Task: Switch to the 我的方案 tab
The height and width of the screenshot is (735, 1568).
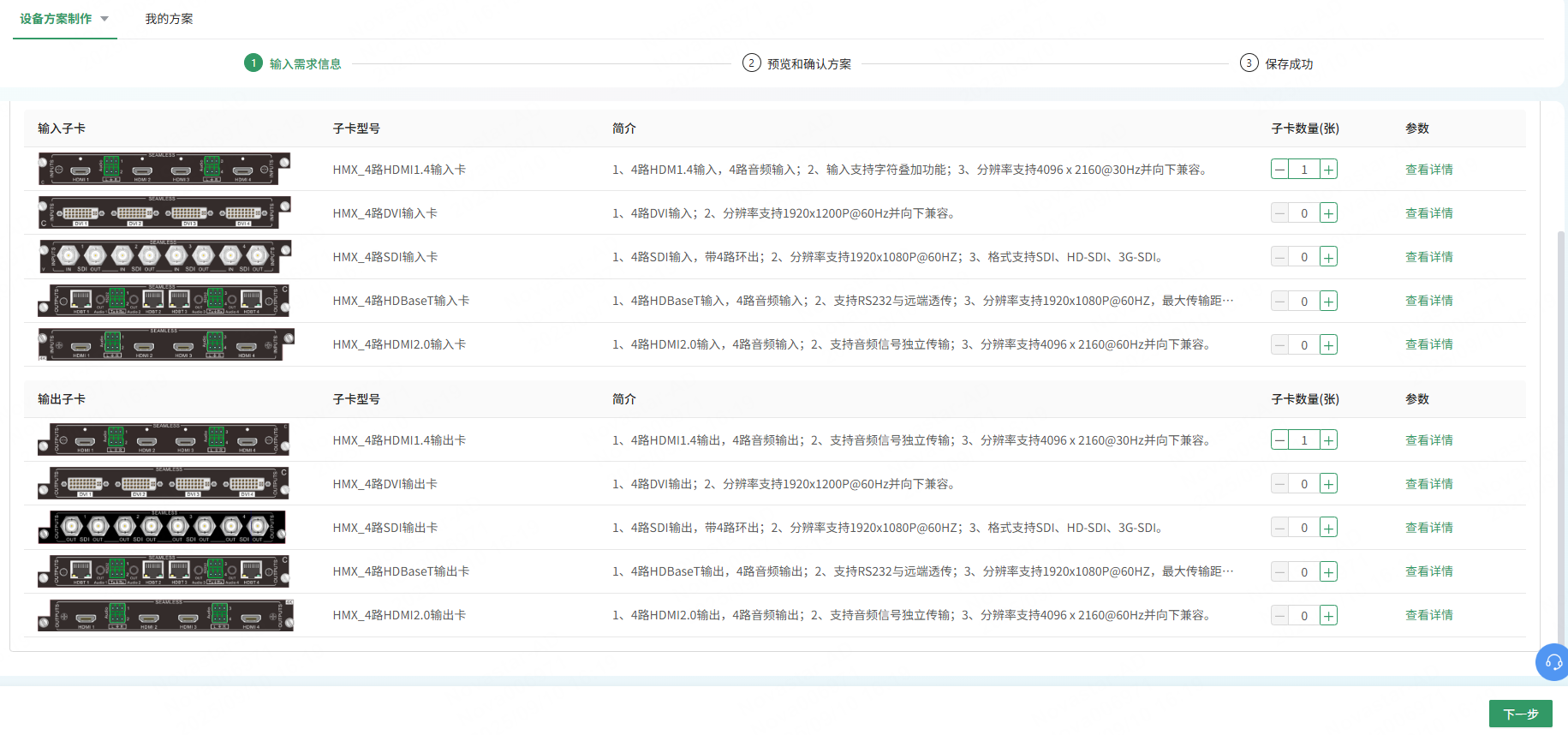Action: click(169, 19)
